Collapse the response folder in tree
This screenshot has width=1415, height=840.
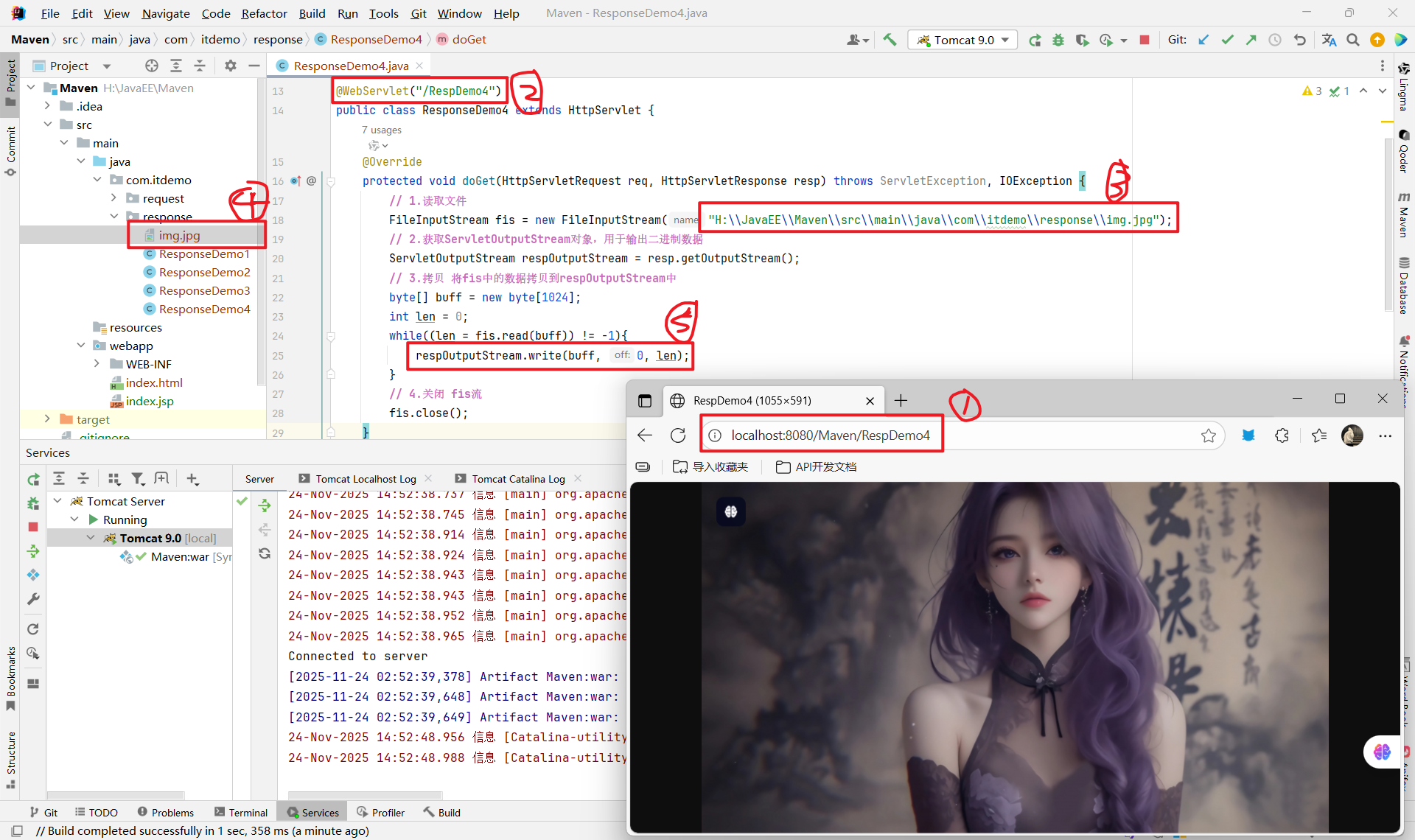click(114, 217)
